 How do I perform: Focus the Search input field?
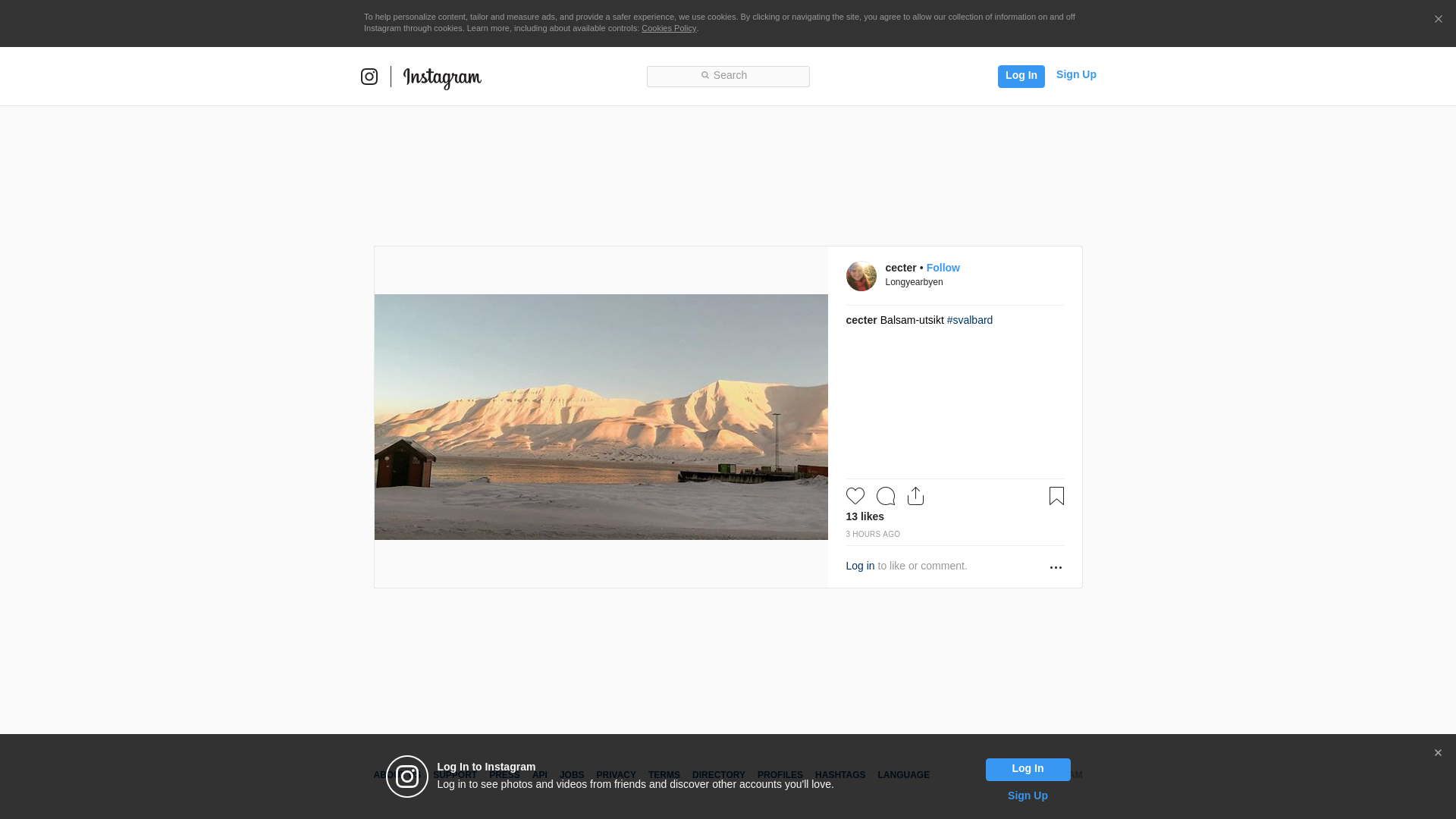pyautogui.click(x=728, y=76)
